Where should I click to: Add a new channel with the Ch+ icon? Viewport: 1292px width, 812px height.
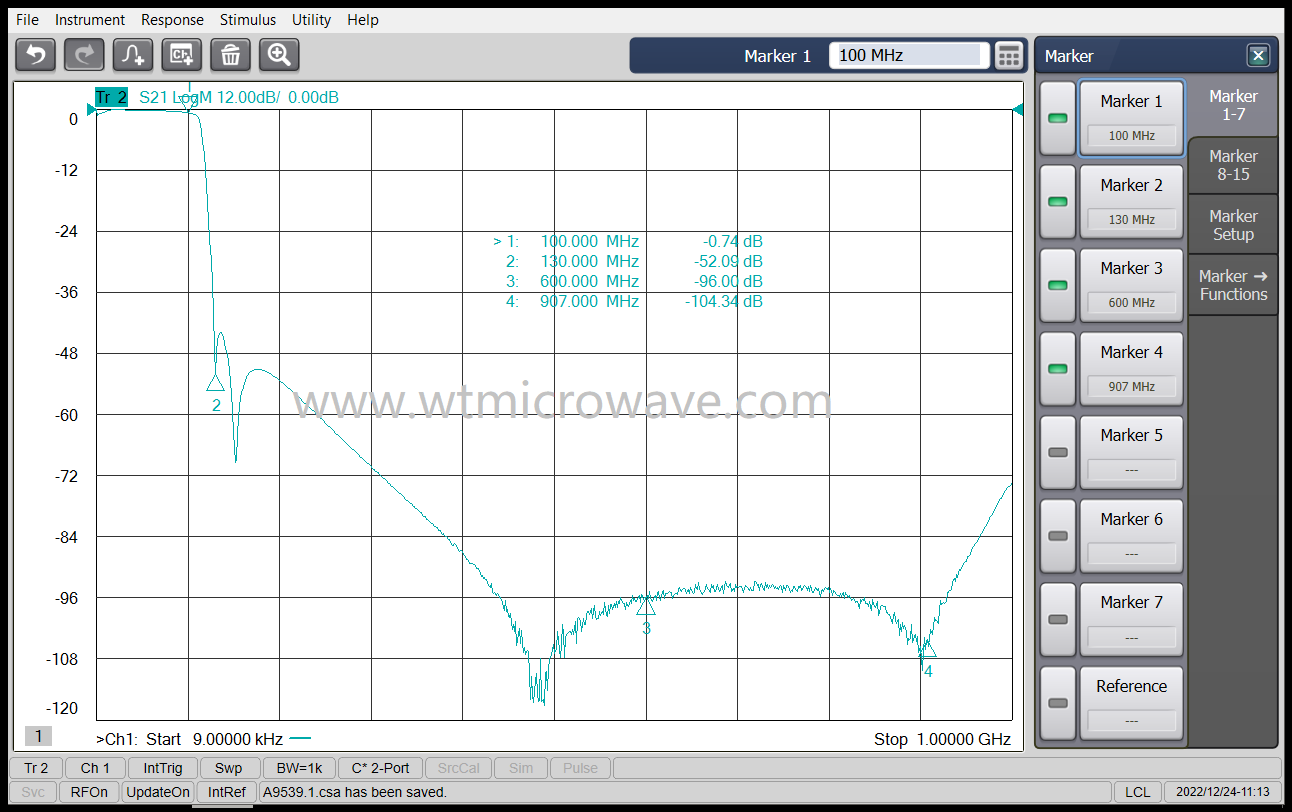click(181, 55)
